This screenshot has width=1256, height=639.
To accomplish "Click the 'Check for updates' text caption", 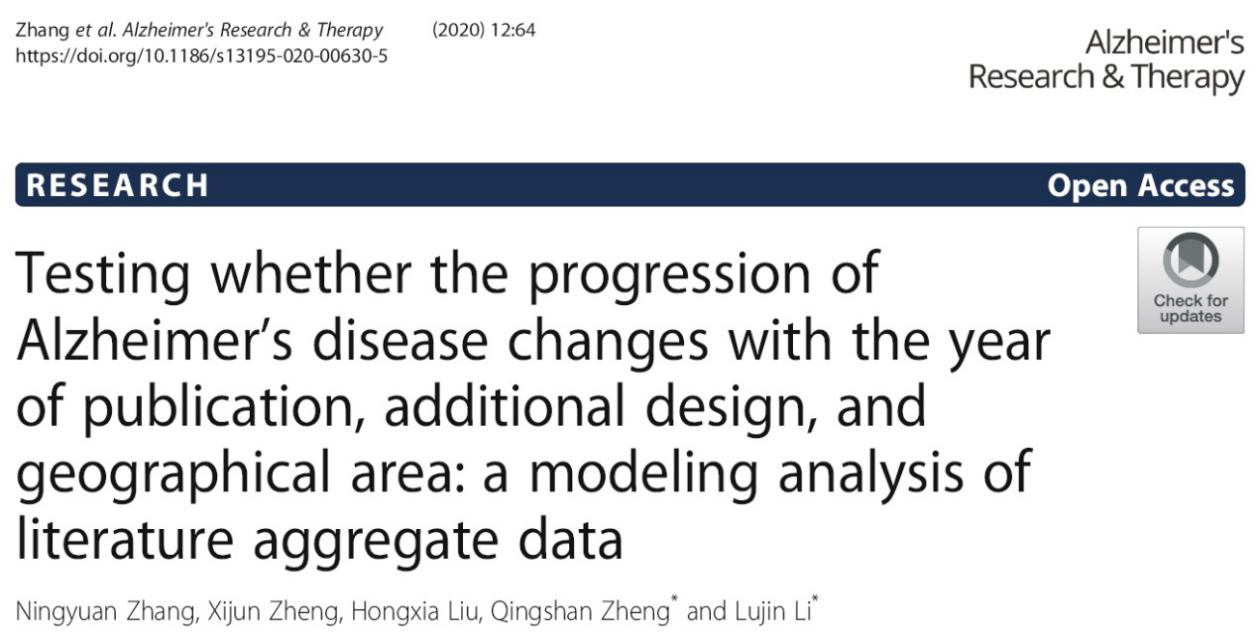I will click(x=1190, y=309).
